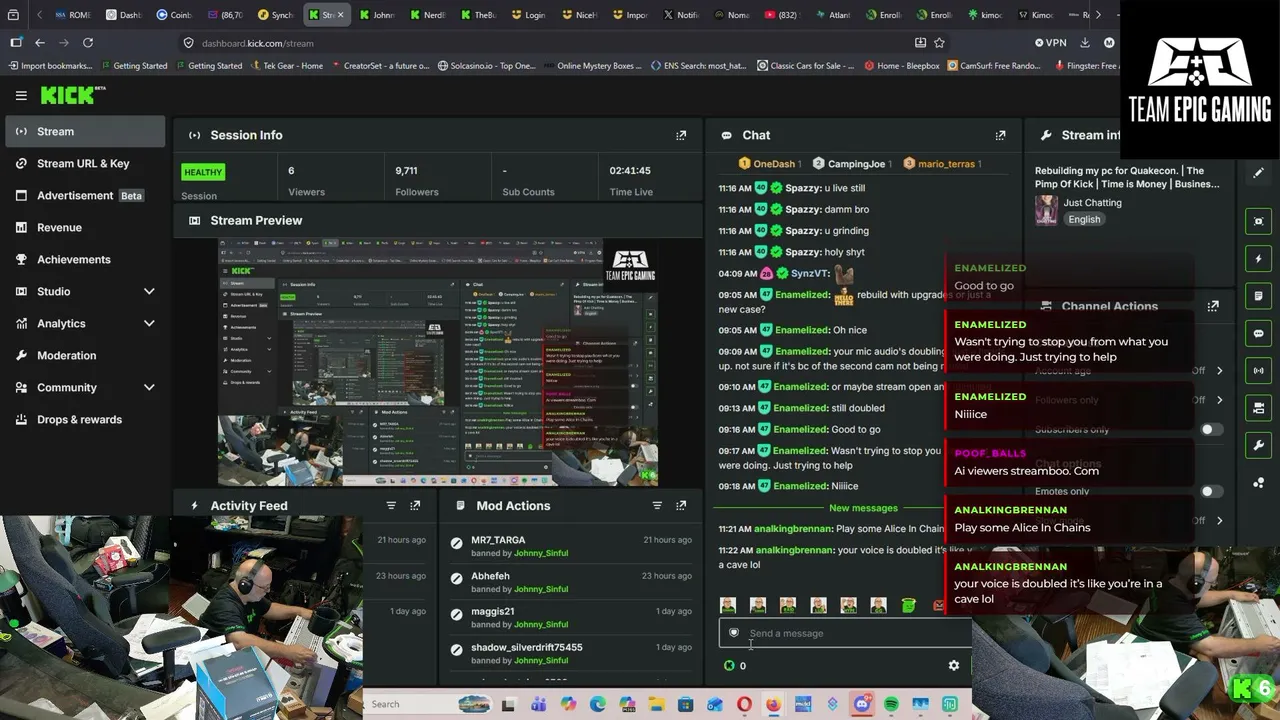Bookmark this page with star icon
Screen dimensions: 1280x720
(x=939, y=43)
